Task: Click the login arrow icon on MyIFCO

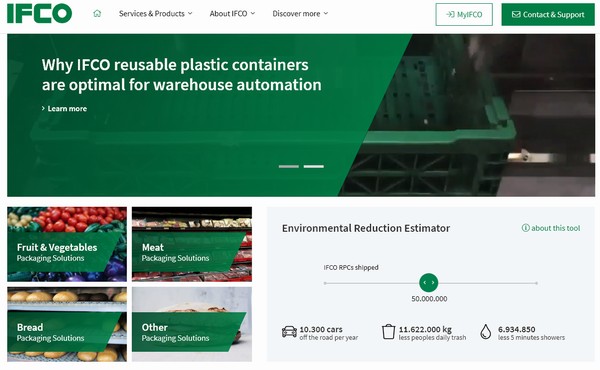Action: 450,15
